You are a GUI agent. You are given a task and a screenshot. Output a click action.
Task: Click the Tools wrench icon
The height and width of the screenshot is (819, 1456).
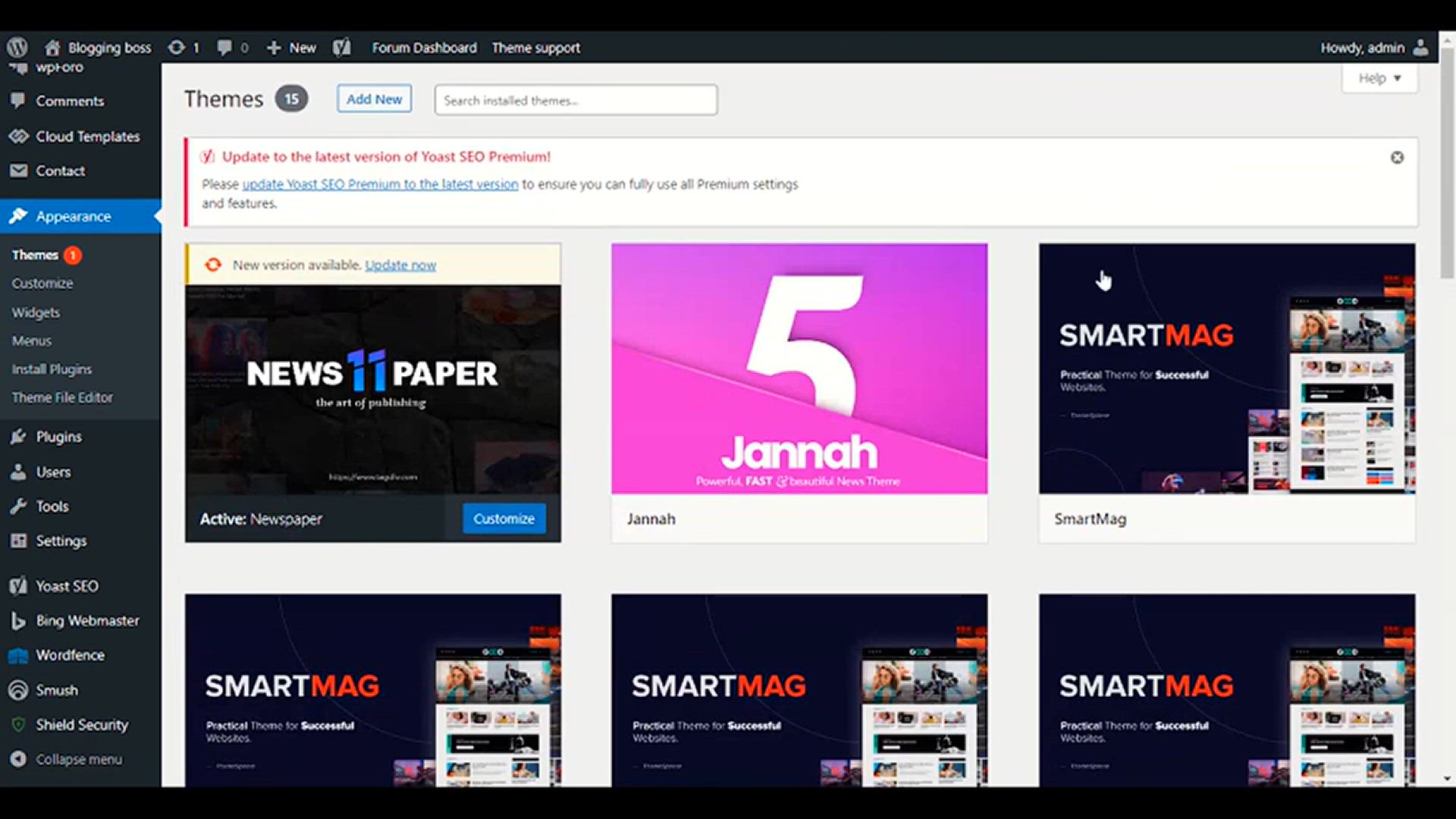18,506
